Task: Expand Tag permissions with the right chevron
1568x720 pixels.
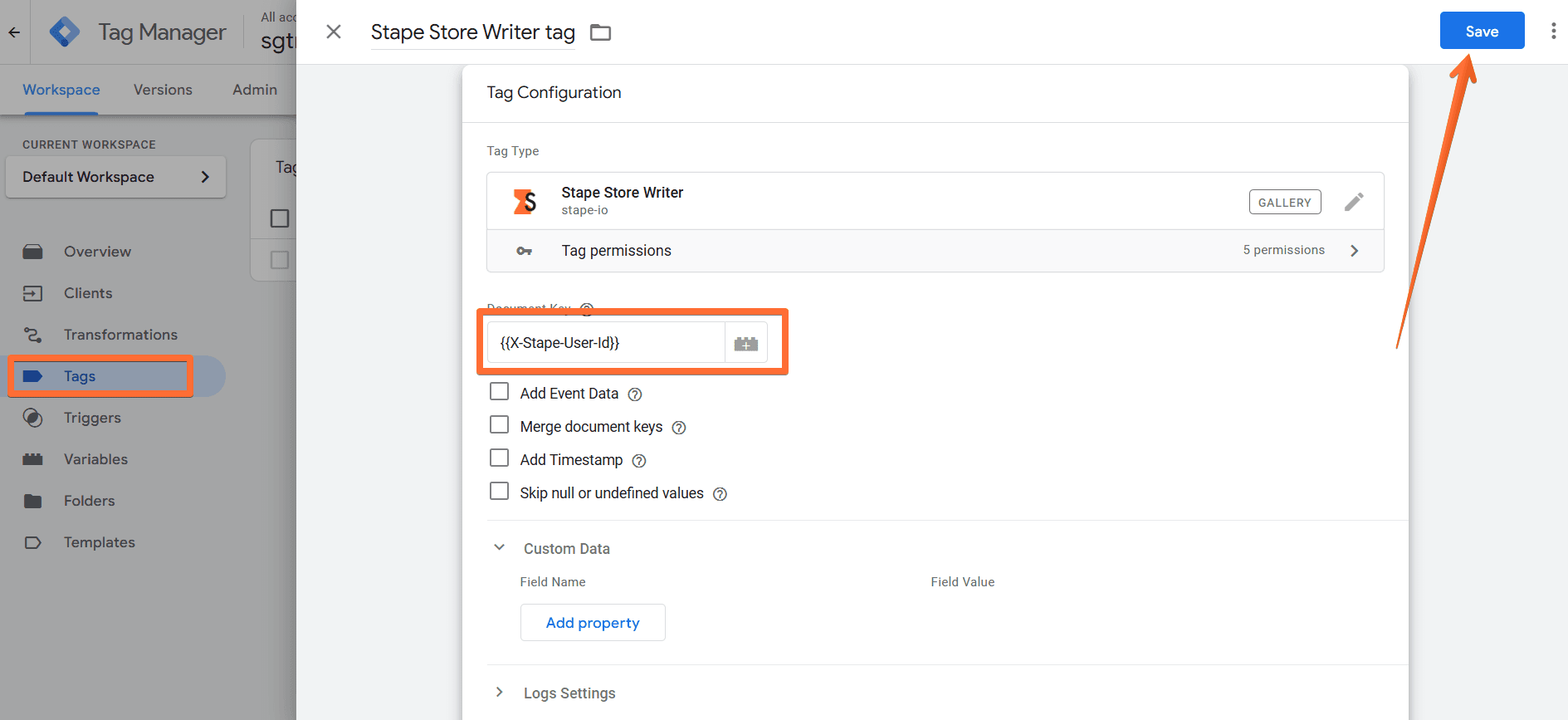Action: click(x=1355, y=251)
